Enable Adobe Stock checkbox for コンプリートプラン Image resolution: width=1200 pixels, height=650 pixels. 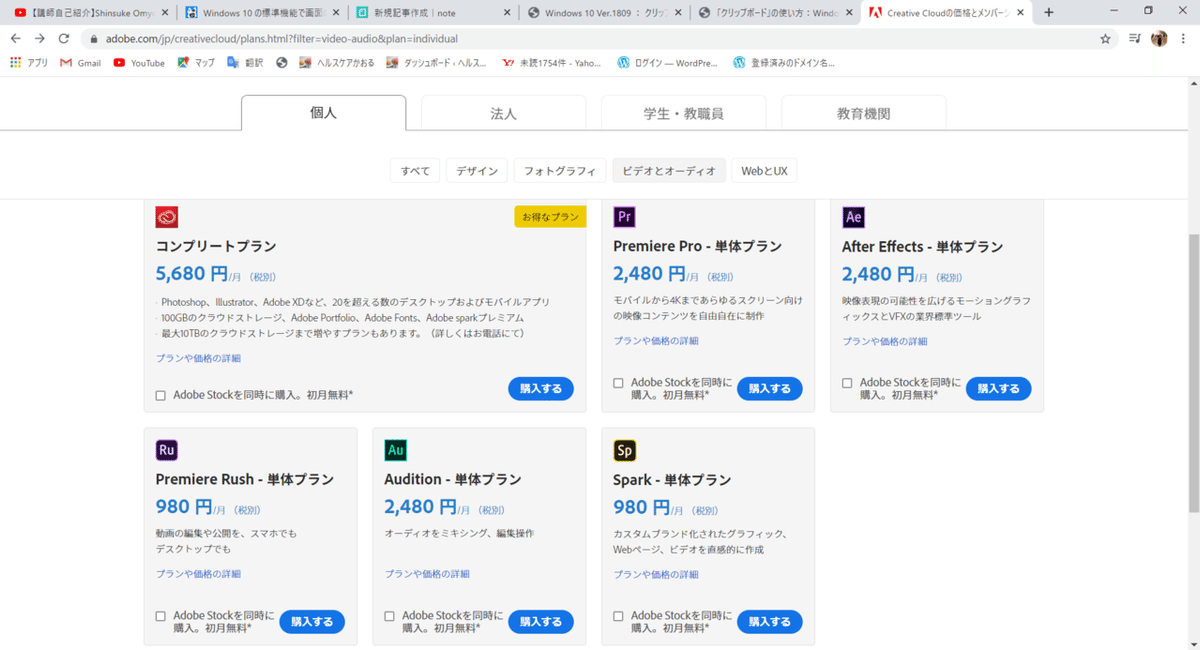161,396
